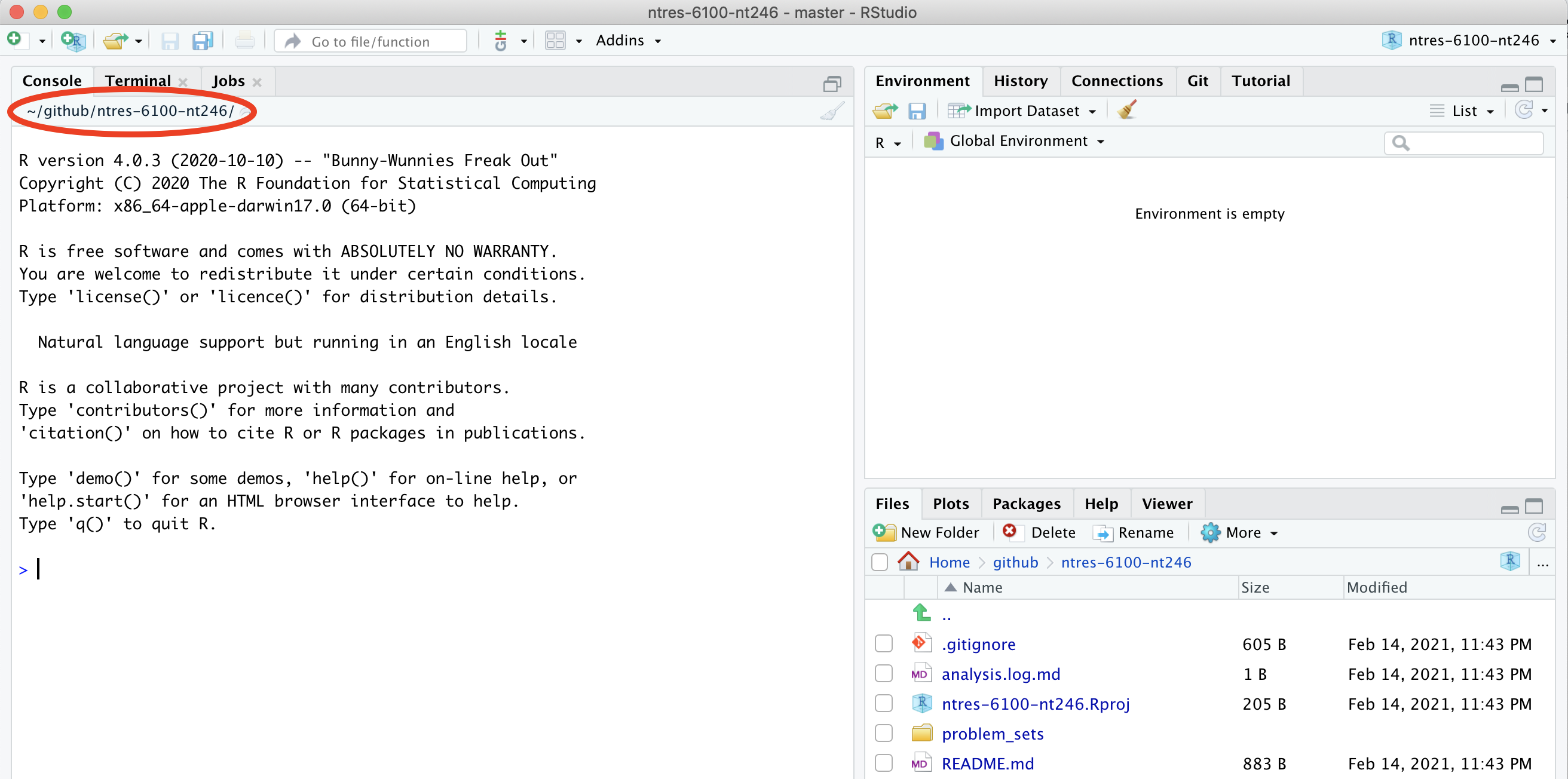Click the Go to directory ellipsis button
1568x779 pixels.
click(x=1542, y=563)
